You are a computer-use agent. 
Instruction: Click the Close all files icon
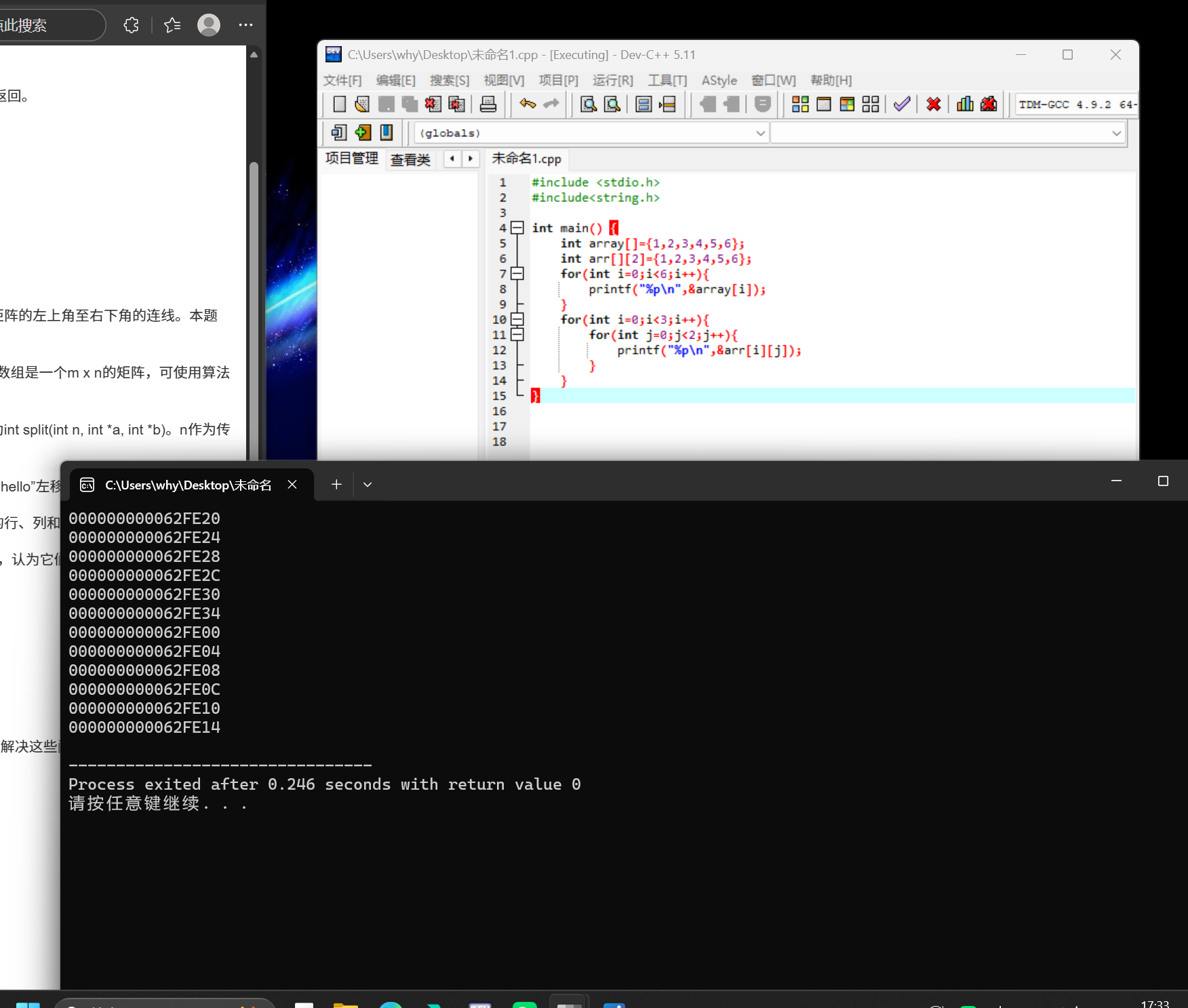(x=456, y=104)
